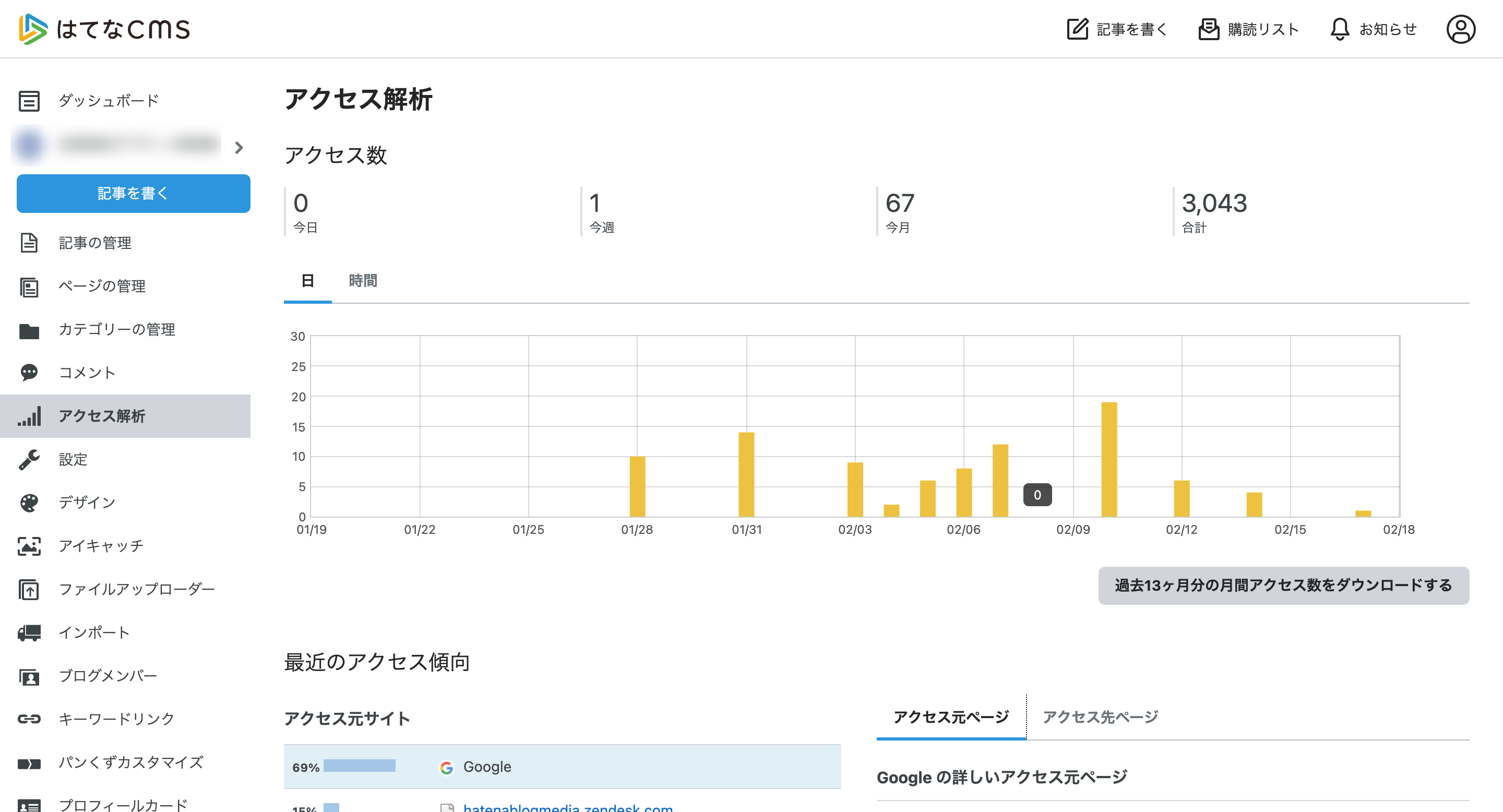Click the カテゴリーの管理 folder icon
Viewport: 1503px width, 812px height.
(x=29, y=330)
